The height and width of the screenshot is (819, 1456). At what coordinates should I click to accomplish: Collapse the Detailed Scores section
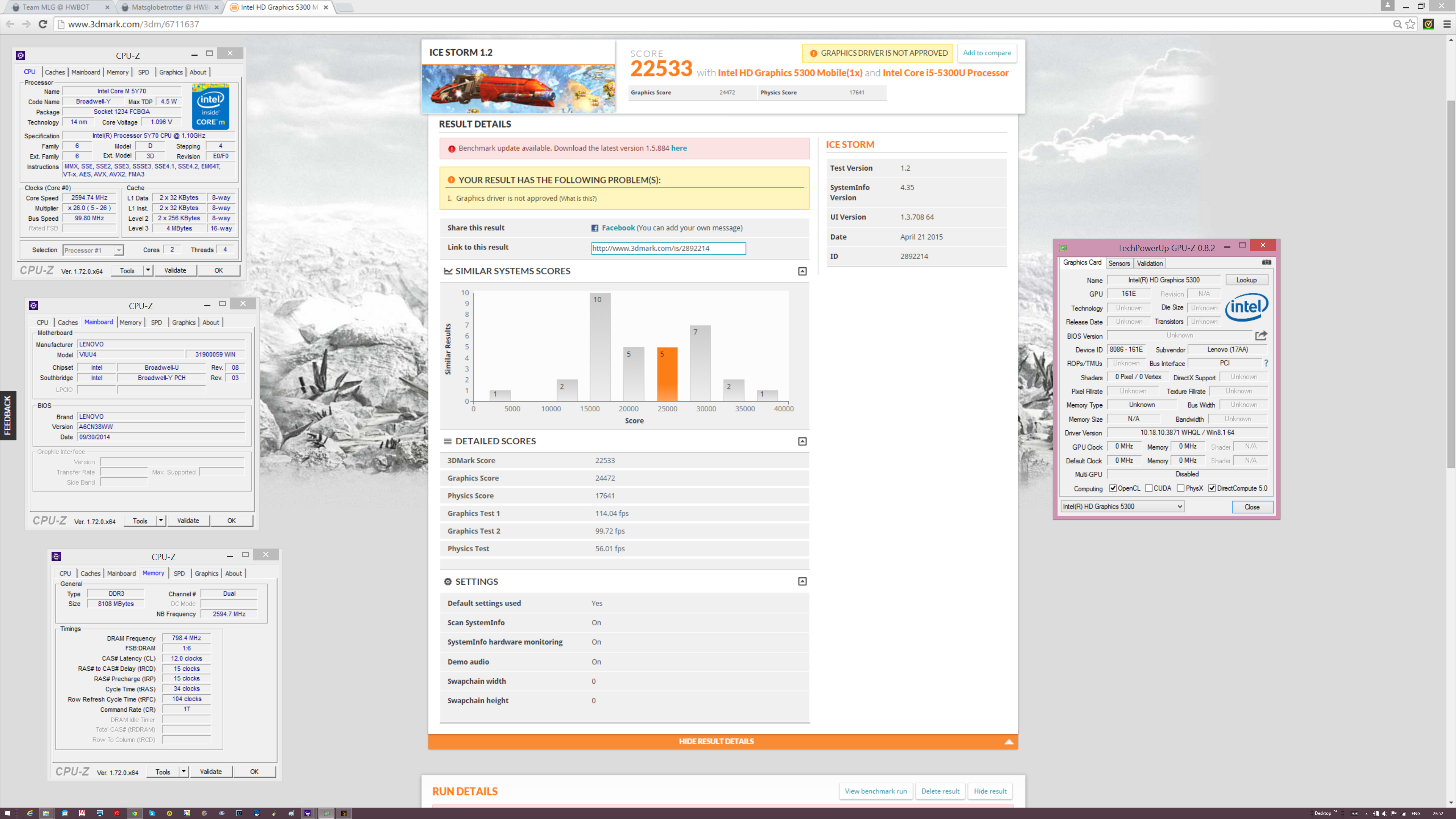(x=802, y=441)
